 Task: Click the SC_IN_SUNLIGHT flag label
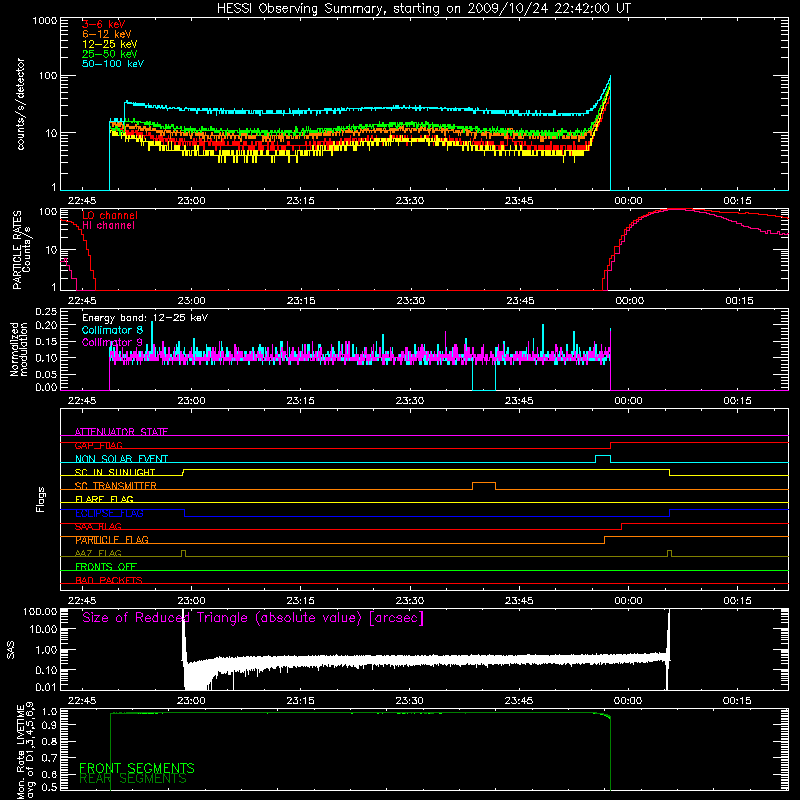[x=115, y=472]
